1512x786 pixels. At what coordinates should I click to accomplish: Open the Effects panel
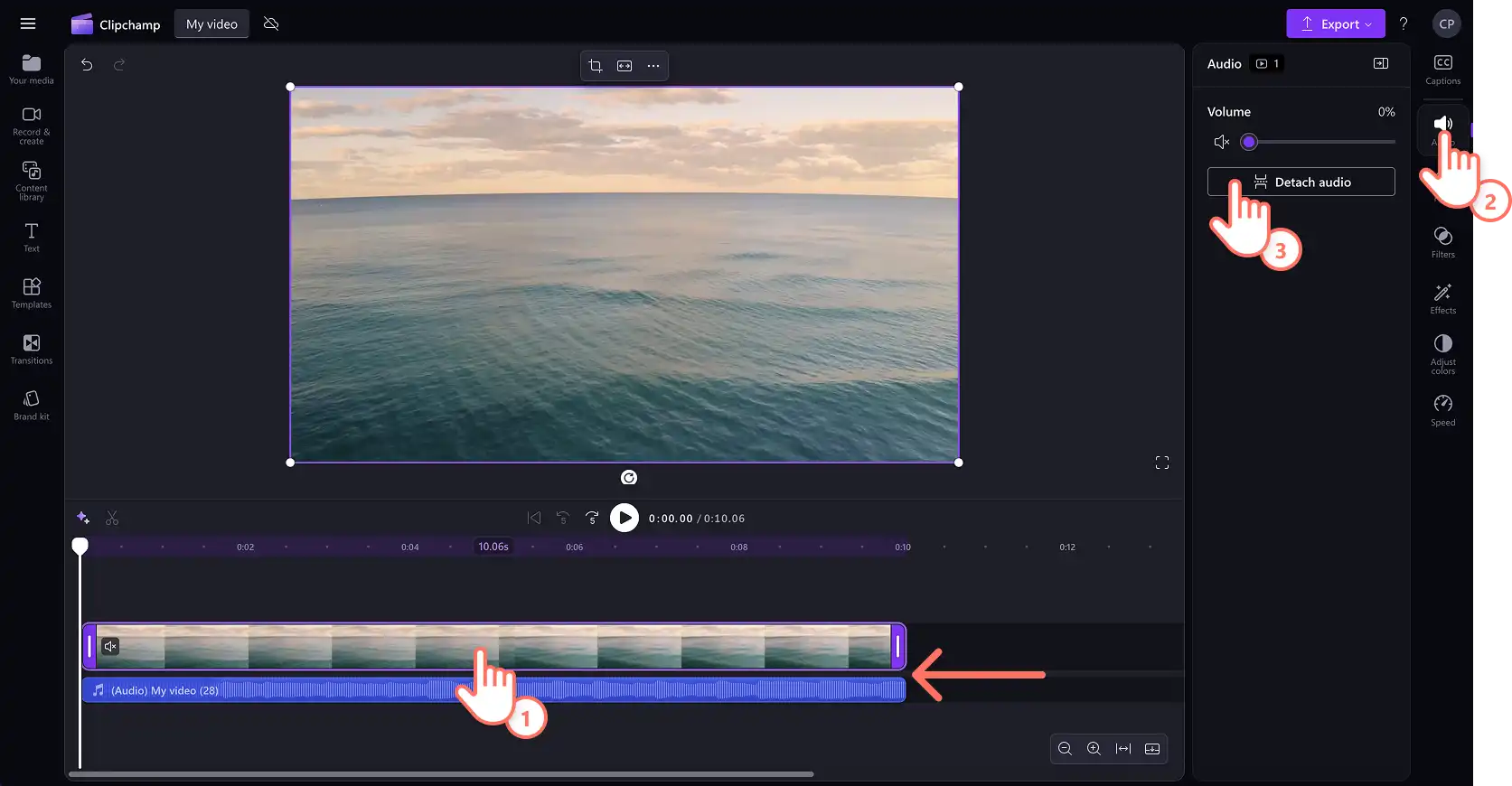(x=1443, y=298)
